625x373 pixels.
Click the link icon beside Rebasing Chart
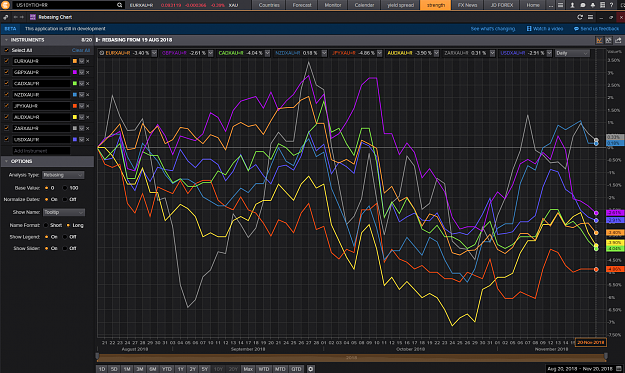(x=6, y=17)
